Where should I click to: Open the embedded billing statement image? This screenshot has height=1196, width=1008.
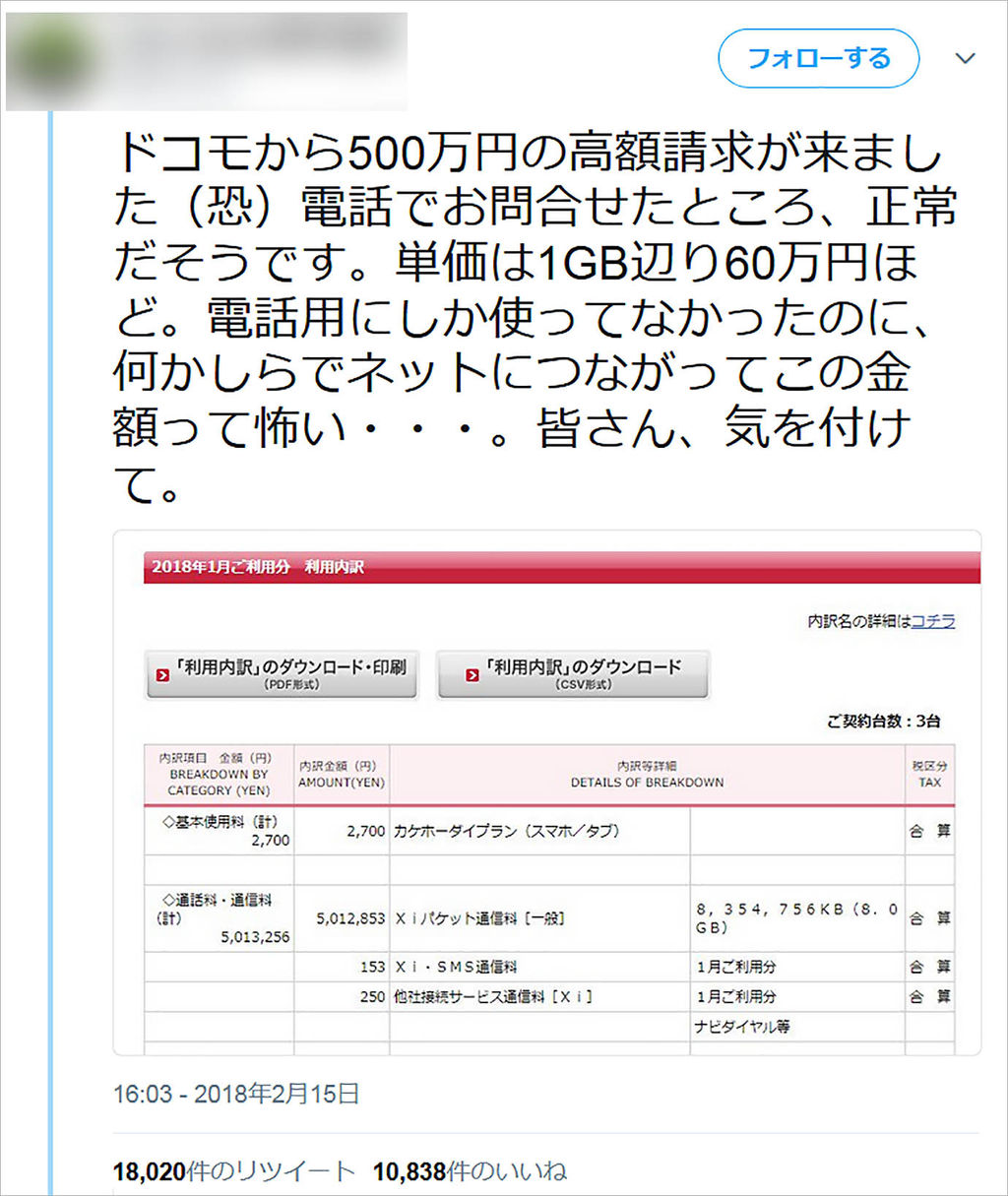pyautogui.click(x=547, y=792)
